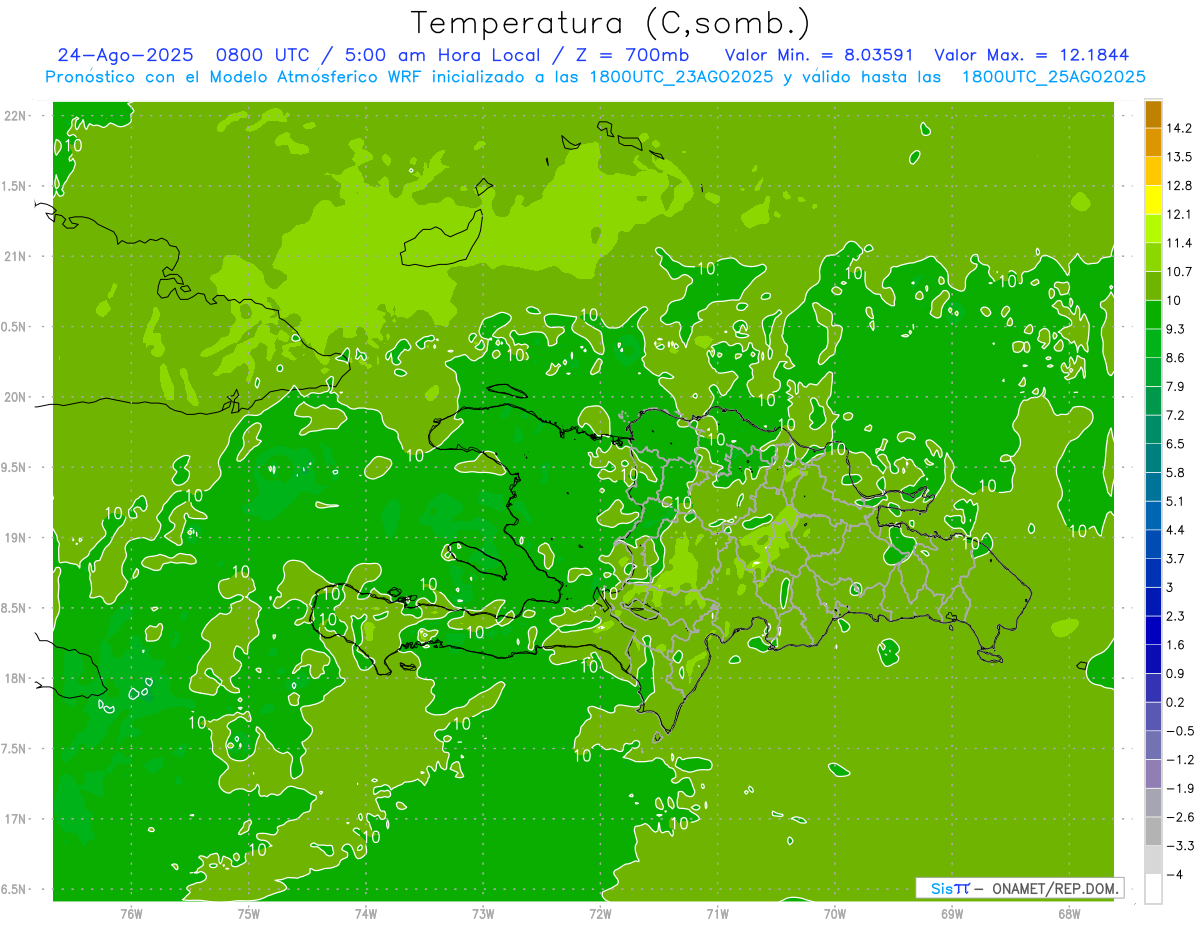The image size is (1200, 927).
Task: Click the '2.3' colorbar label
Action: point(1176,616)
